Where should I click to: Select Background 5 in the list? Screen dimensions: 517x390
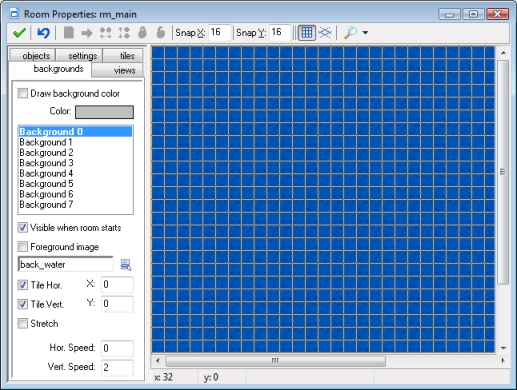tap(75, 184)
